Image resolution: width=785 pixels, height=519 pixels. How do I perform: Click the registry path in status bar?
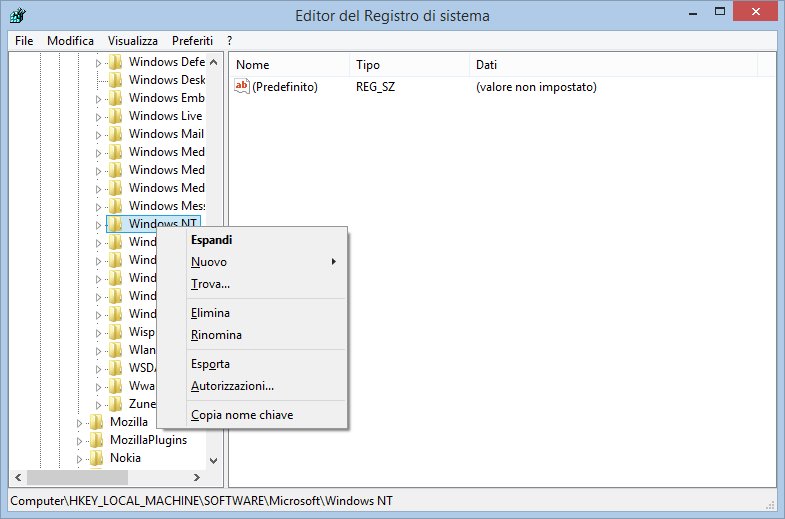[201, 500]
